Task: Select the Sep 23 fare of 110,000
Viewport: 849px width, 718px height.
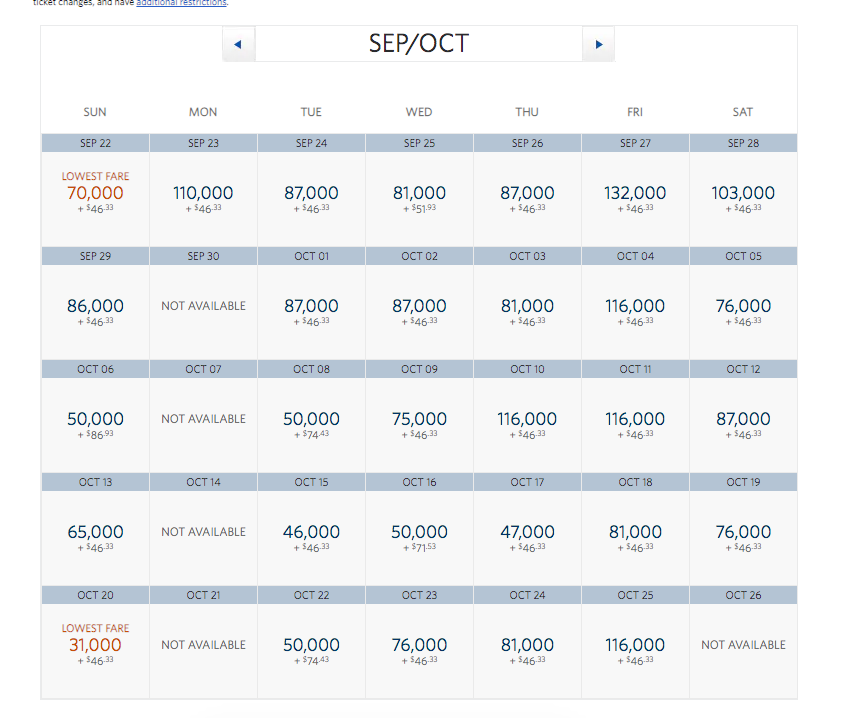Action: 203,193
